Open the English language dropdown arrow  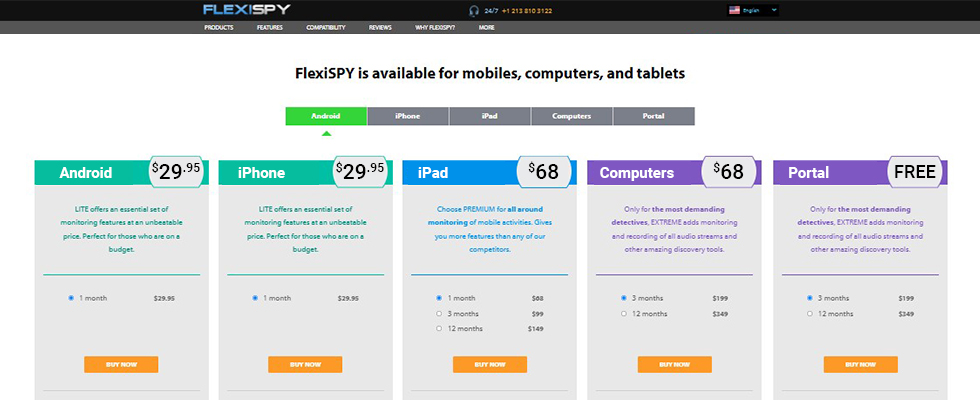coord(774,10)
